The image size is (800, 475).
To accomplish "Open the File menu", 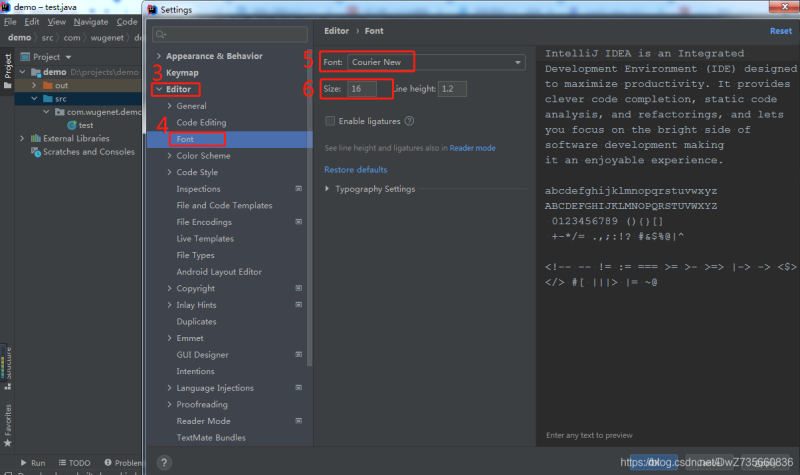I will 10,22.
